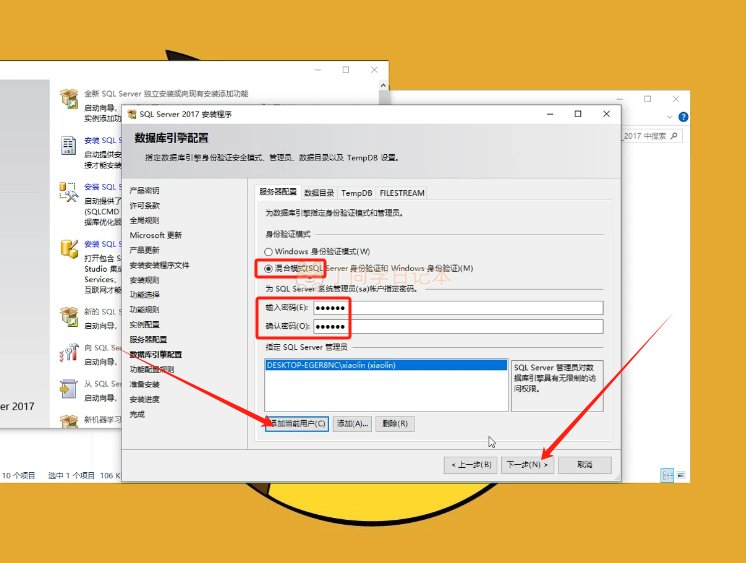Click 全新 SQL Server 独立安装 heading in Installation Center

pos(166,94)
